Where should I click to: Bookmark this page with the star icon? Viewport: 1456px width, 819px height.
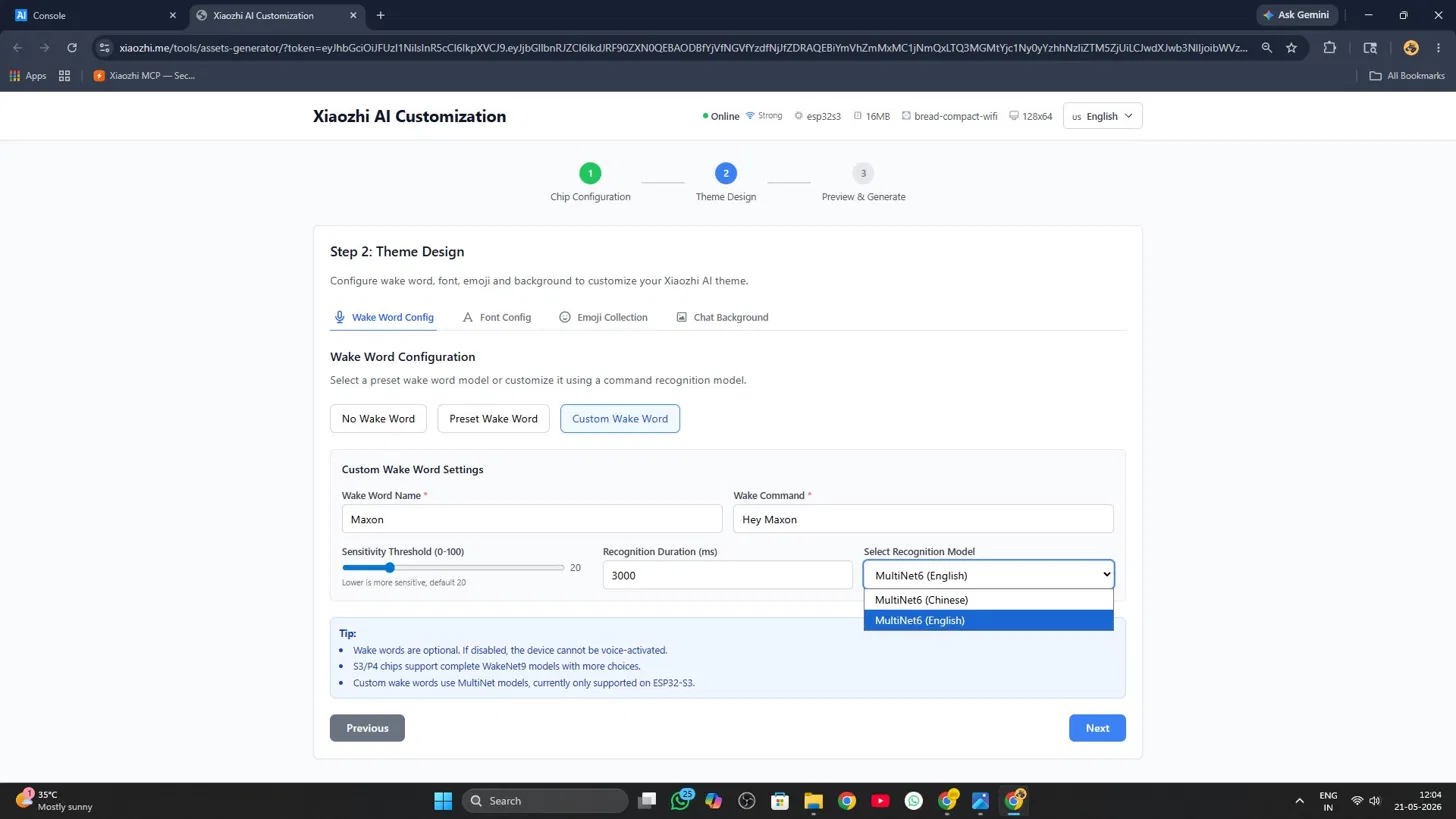coord(1291,47)
